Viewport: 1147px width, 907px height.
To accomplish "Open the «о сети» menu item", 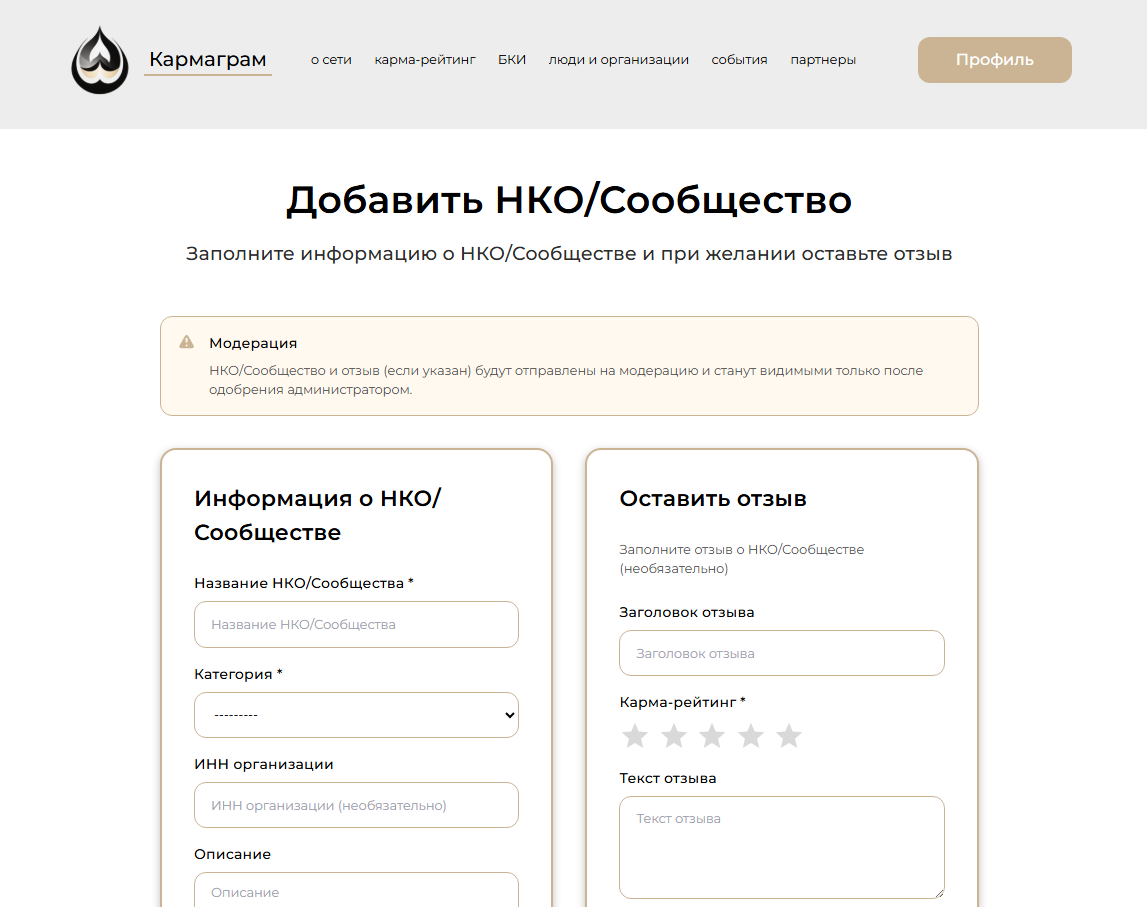I will 331,60.
